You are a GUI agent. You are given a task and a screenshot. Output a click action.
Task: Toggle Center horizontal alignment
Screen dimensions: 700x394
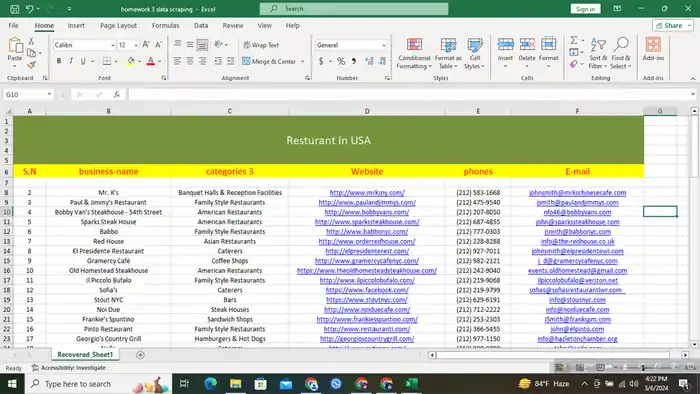[x=190, y=61]
